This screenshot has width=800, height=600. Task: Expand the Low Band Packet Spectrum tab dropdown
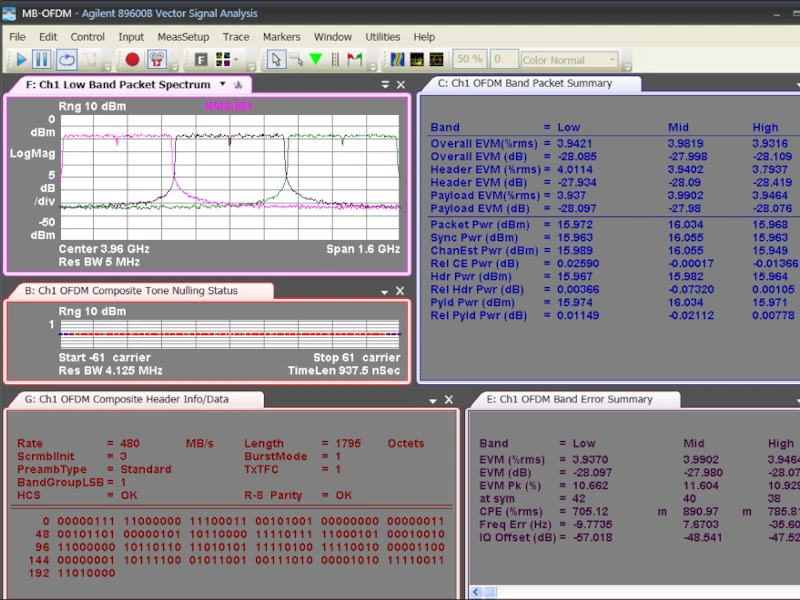coord(223,85)
